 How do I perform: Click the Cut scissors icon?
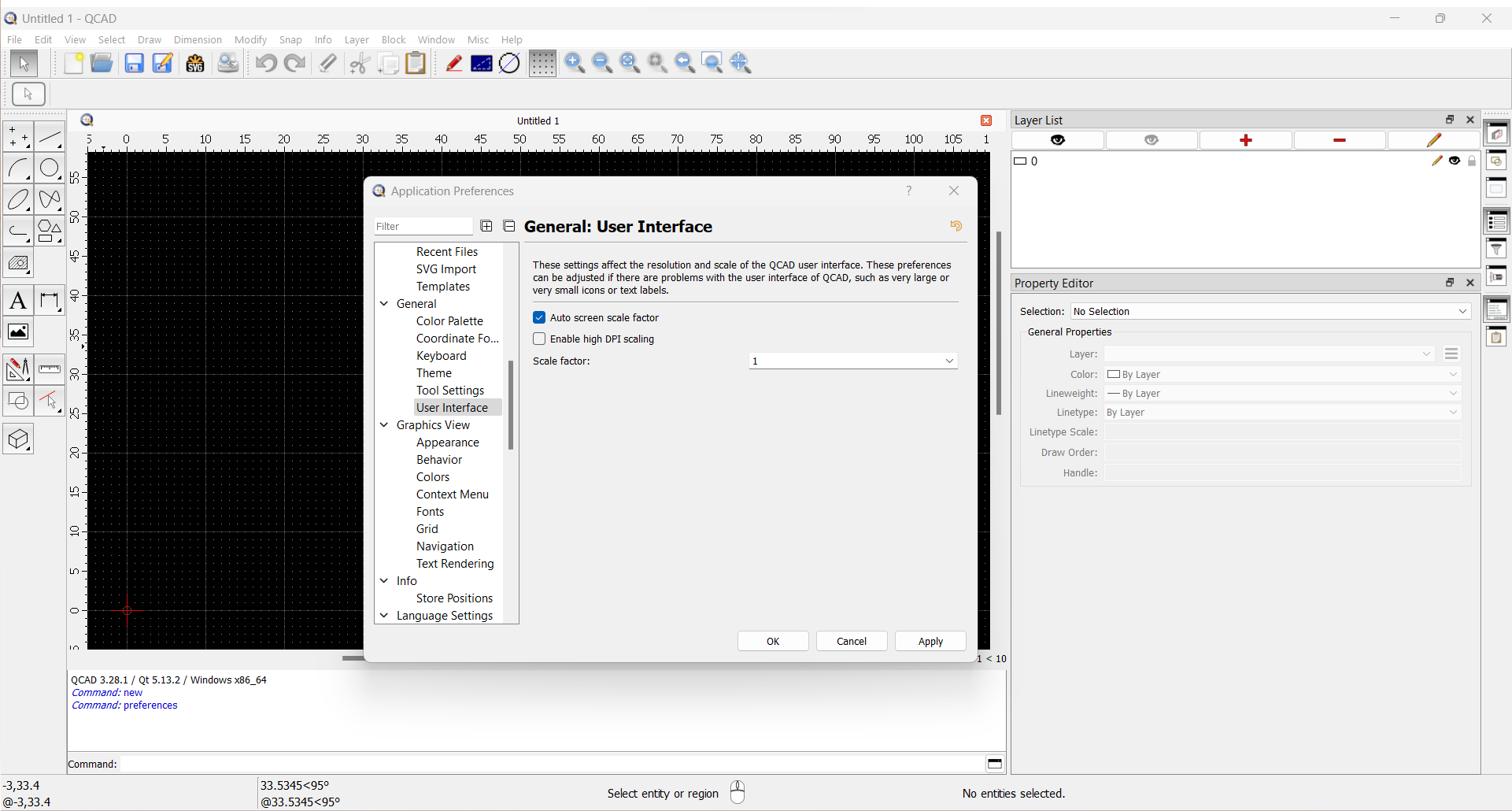coord(360,63)
